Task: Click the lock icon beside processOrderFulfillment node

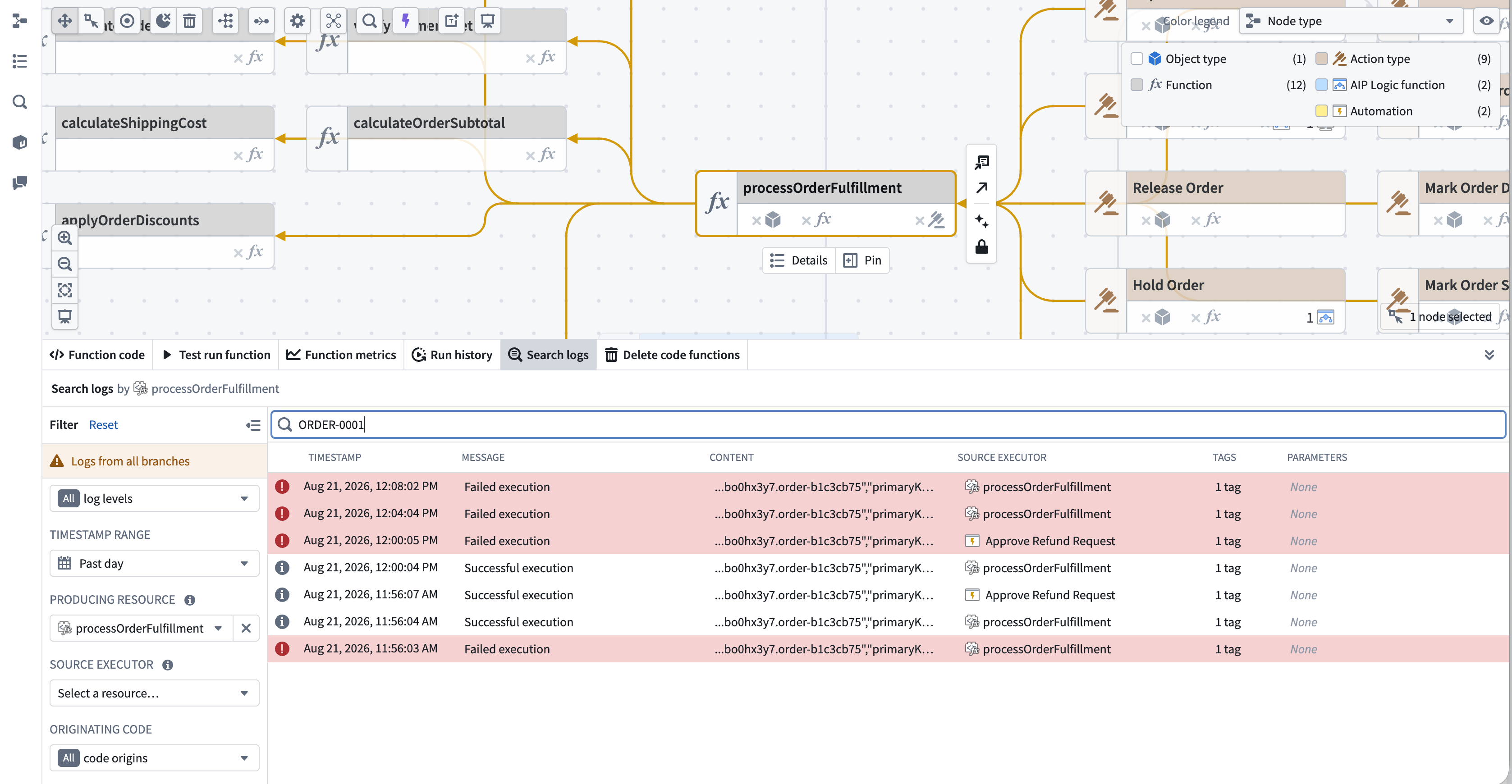Action: [x=981, y=246]
